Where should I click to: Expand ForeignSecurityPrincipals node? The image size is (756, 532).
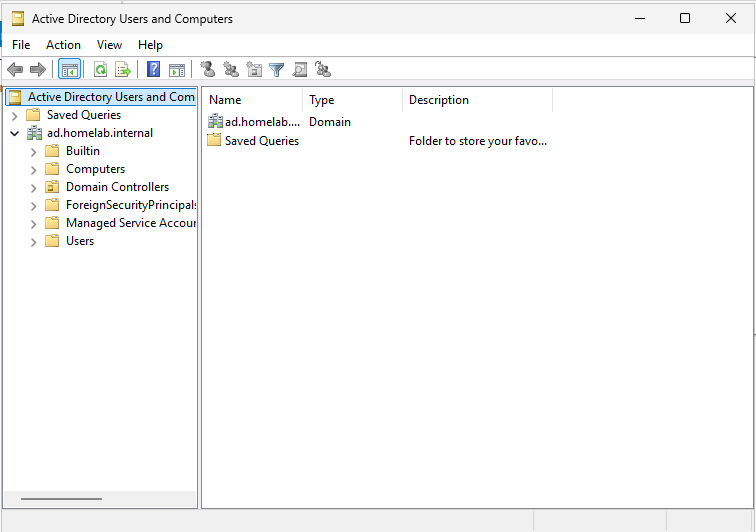click(33, 206)
